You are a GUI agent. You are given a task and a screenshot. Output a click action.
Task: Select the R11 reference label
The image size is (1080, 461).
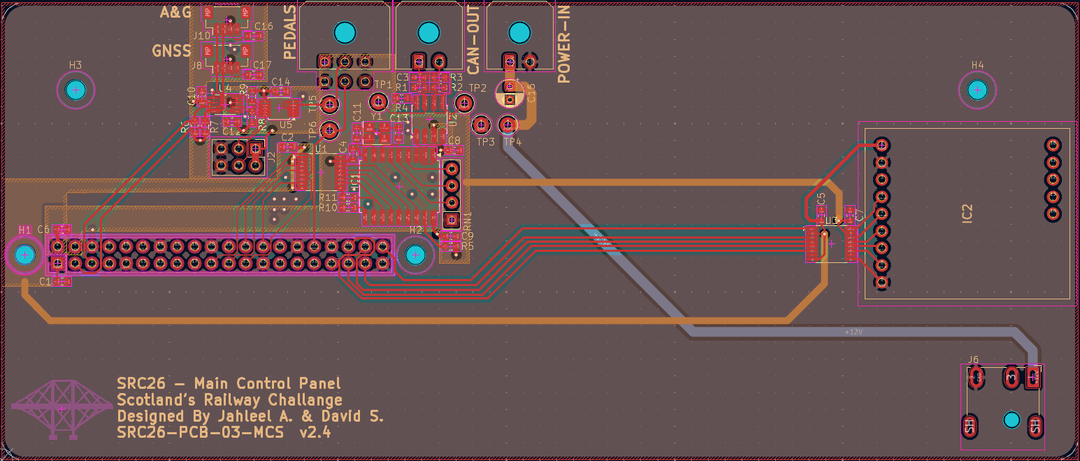[328, 197]
